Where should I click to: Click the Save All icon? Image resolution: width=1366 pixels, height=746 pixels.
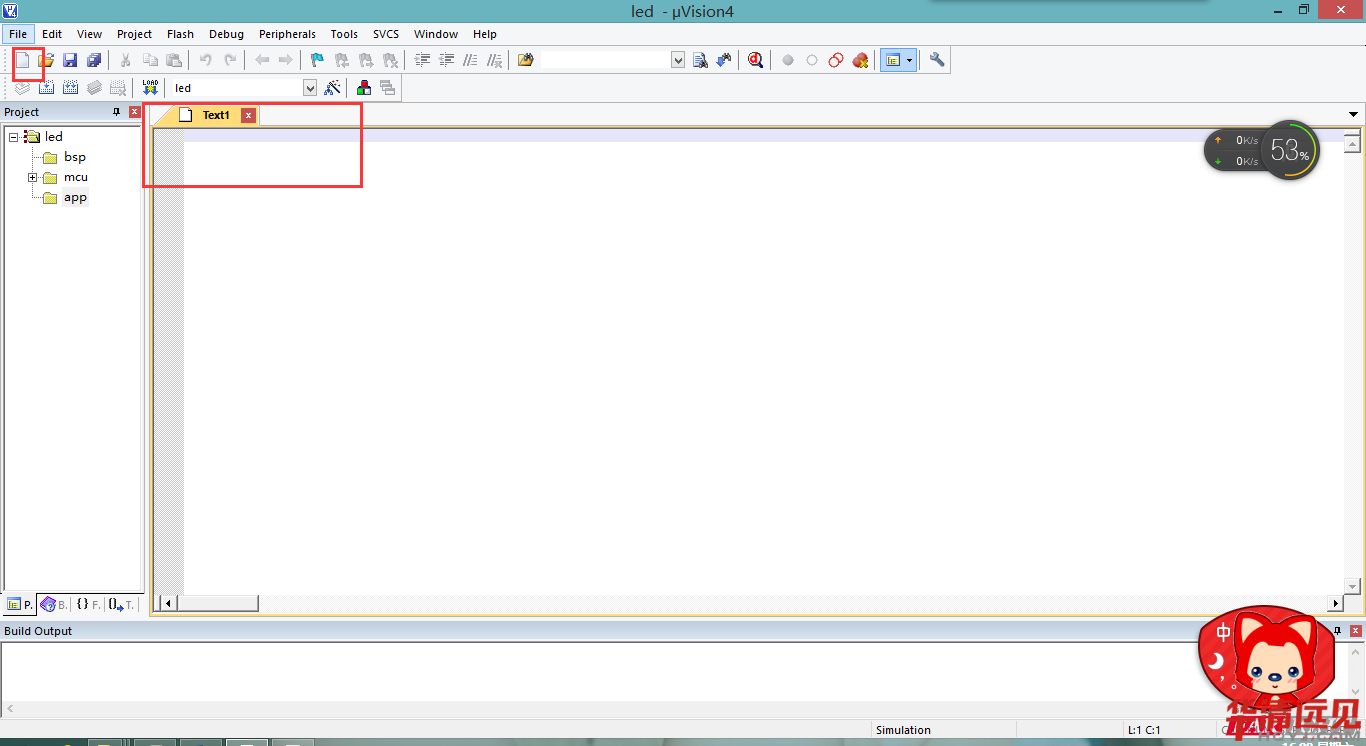coord(94,61)
